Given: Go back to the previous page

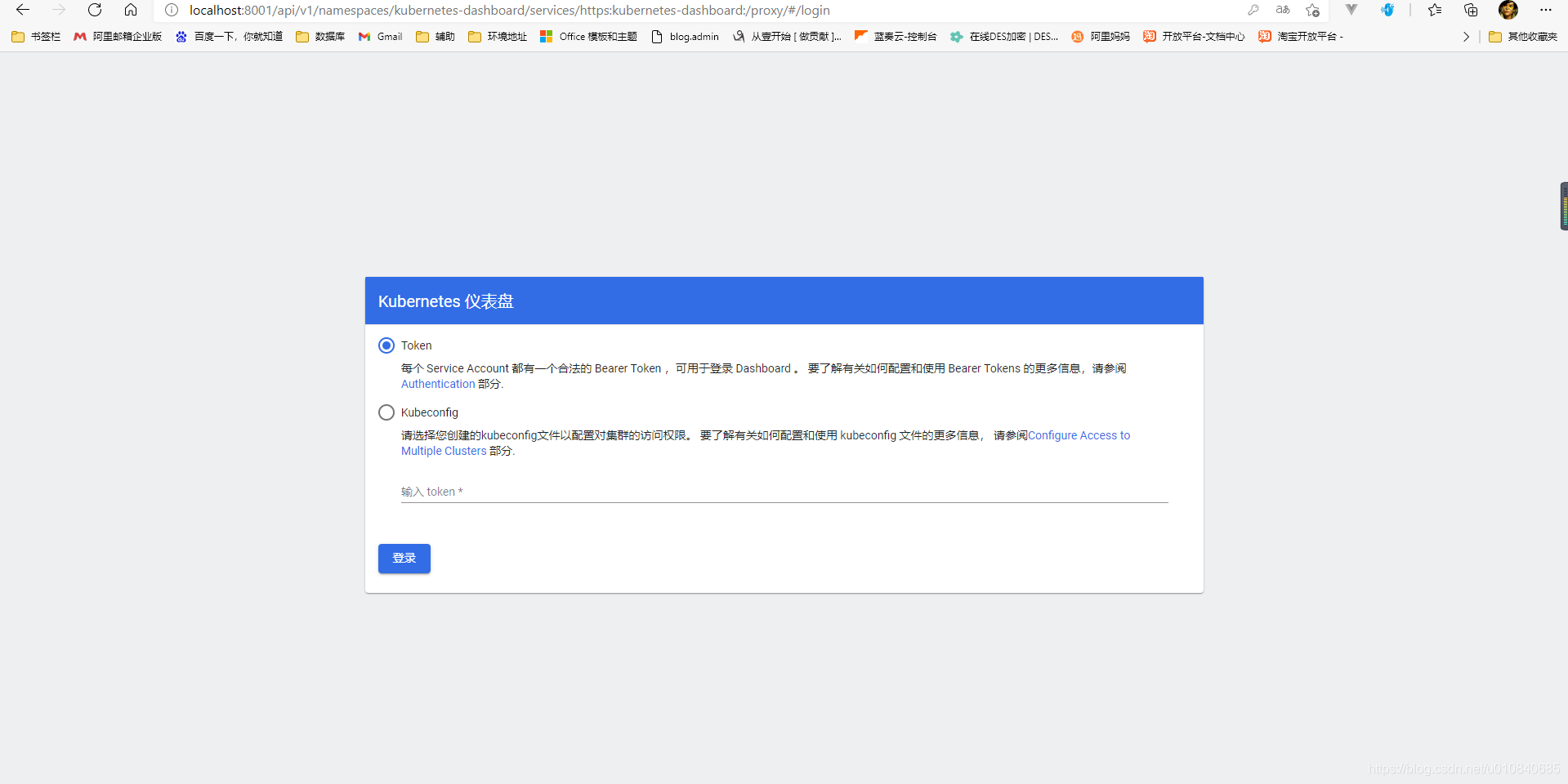Looking at the screenshot, I should point(23,10).
